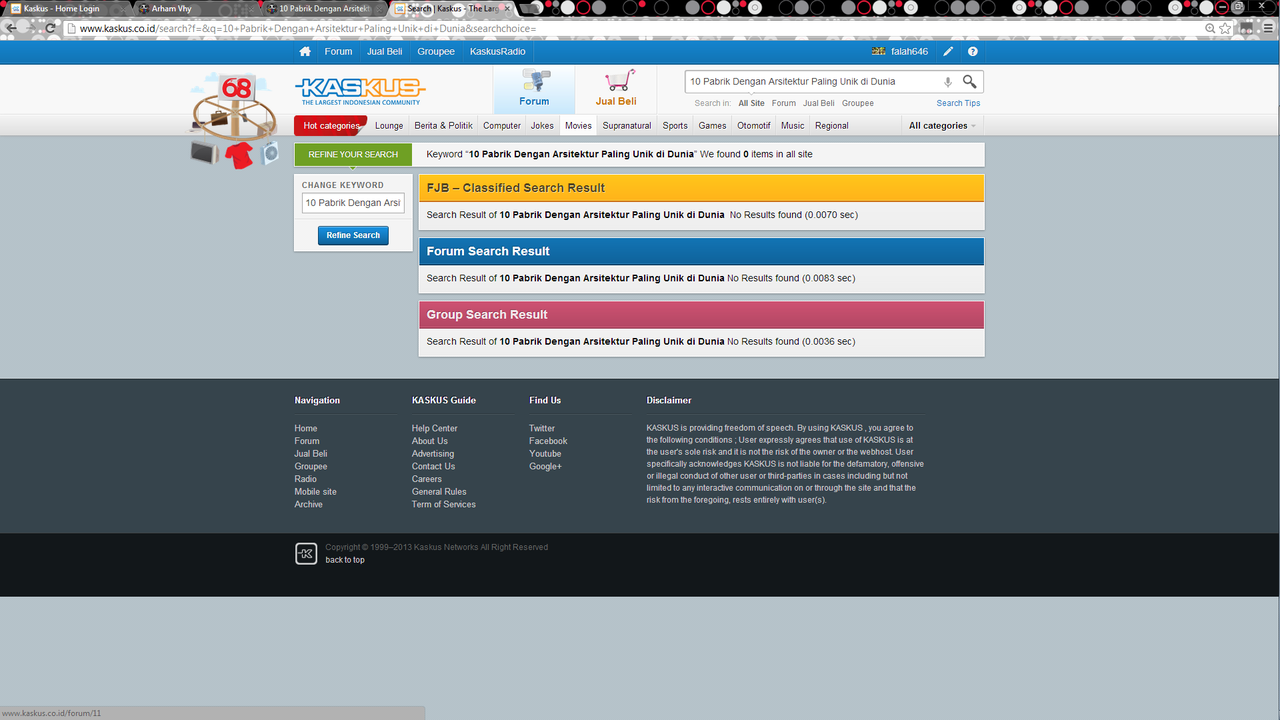Open Forum in blue navbar
1280x720 pixels.
click(x=338, y=52)
